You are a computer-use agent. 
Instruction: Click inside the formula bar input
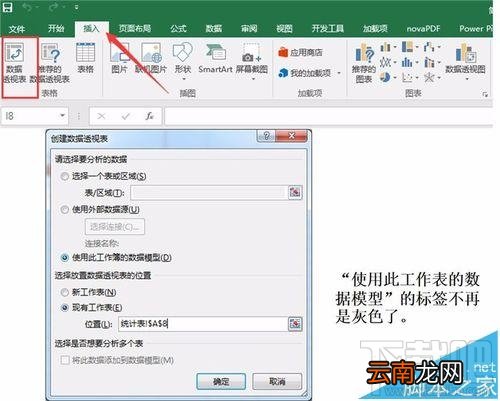(328, 116)
